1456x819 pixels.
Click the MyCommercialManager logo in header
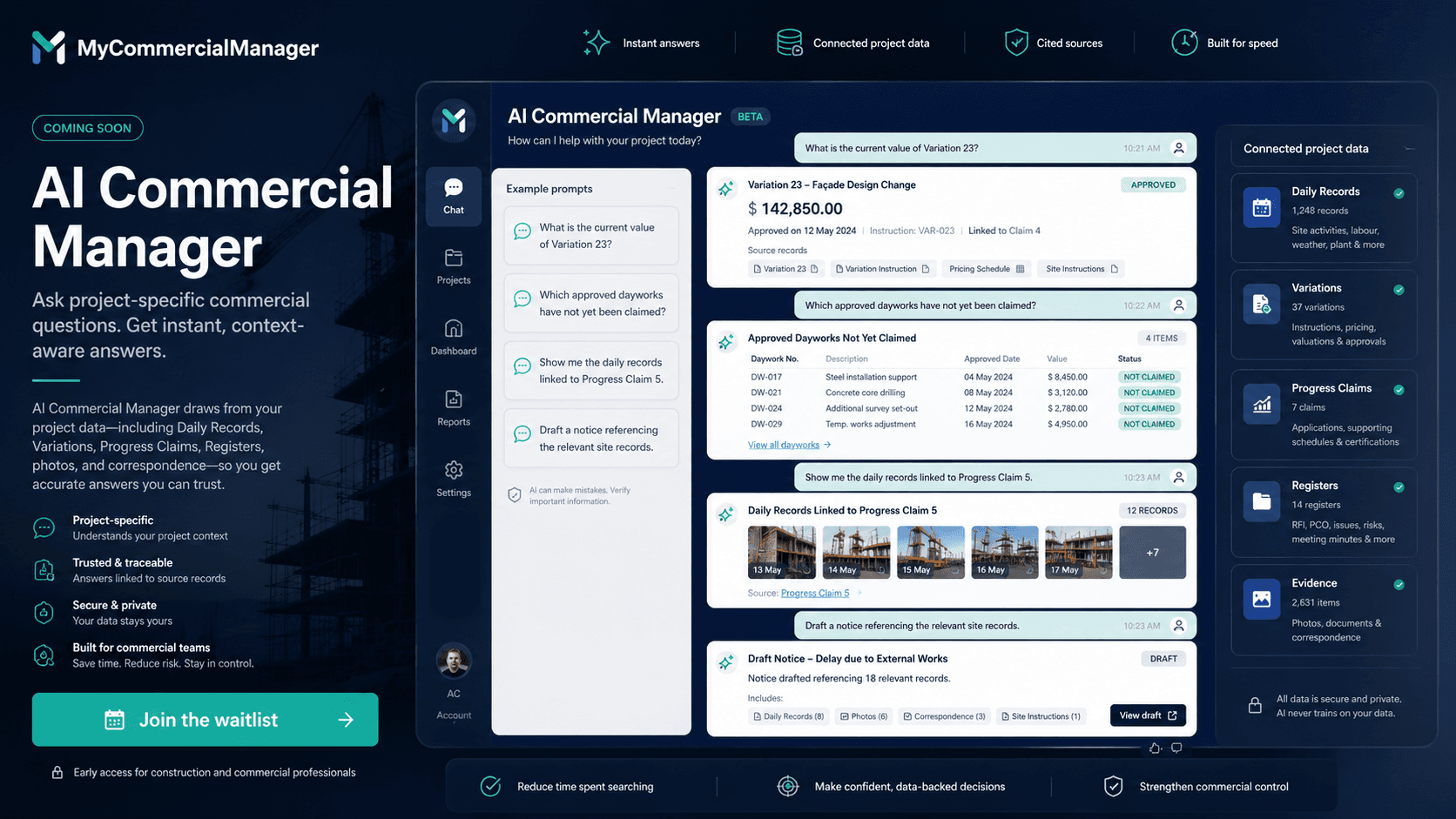175,47
